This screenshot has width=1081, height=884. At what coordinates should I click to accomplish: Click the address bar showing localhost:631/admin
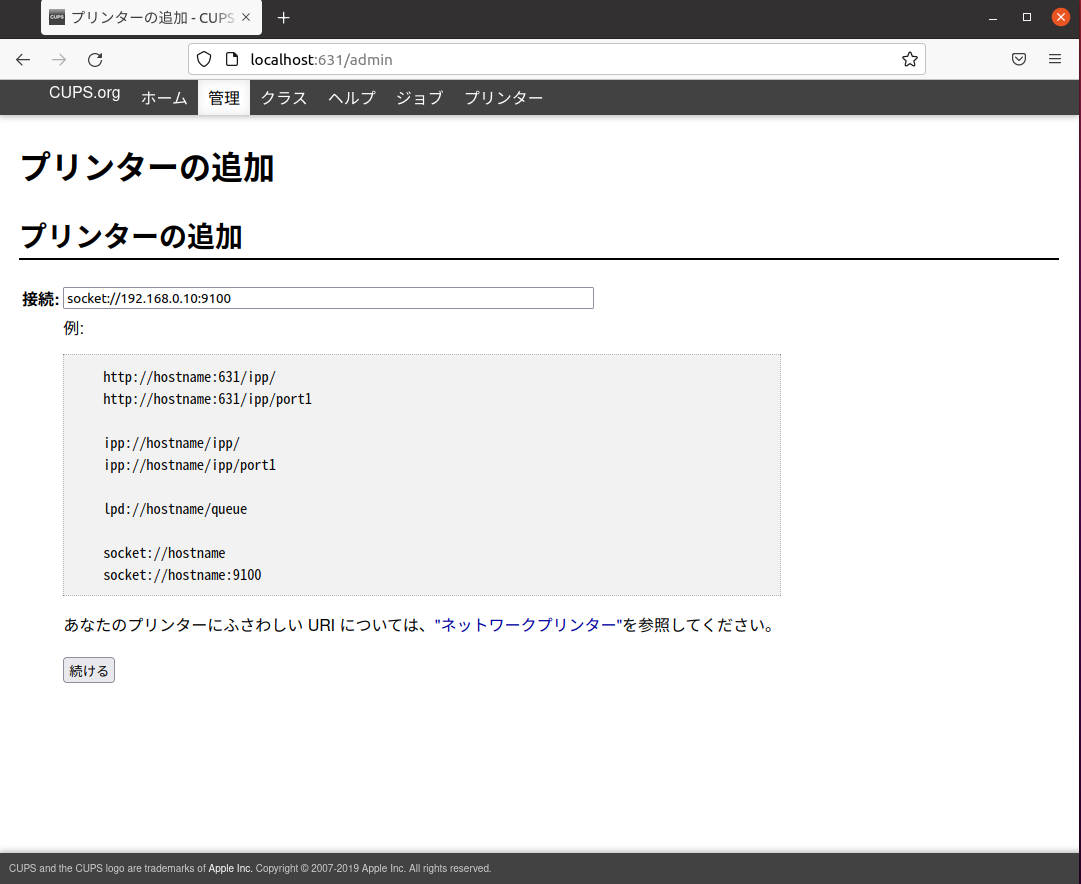coord(557,59)
